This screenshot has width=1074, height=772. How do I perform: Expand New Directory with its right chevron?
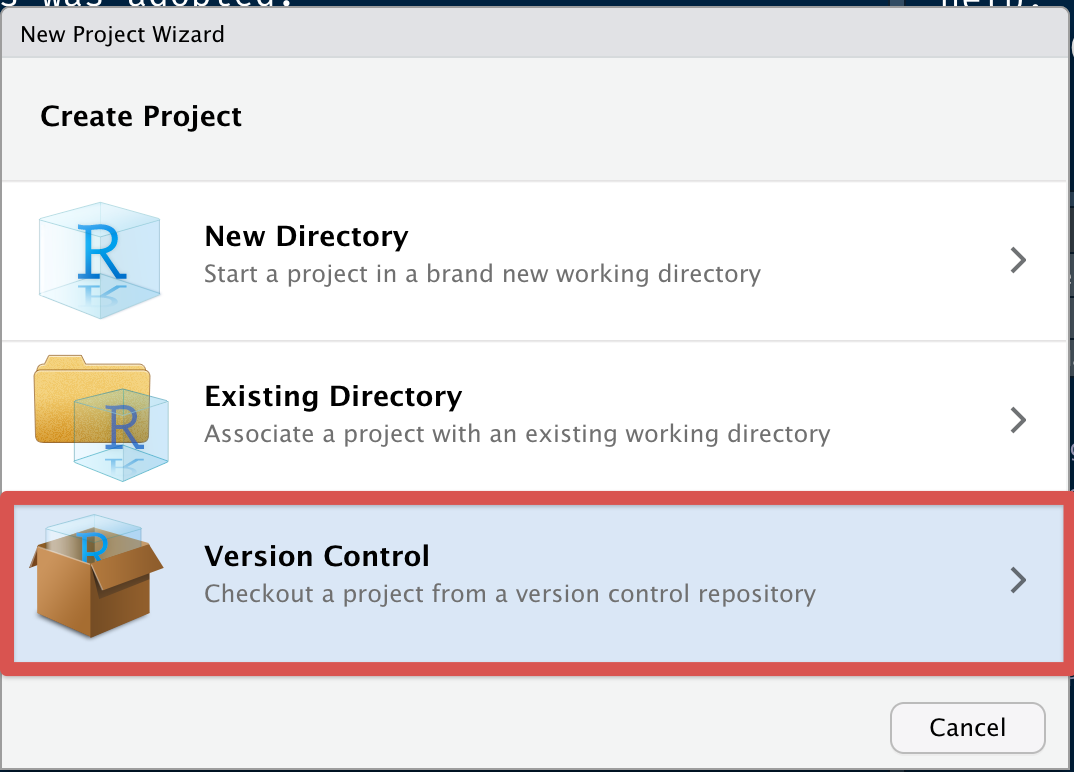(x=1019, y=260)
